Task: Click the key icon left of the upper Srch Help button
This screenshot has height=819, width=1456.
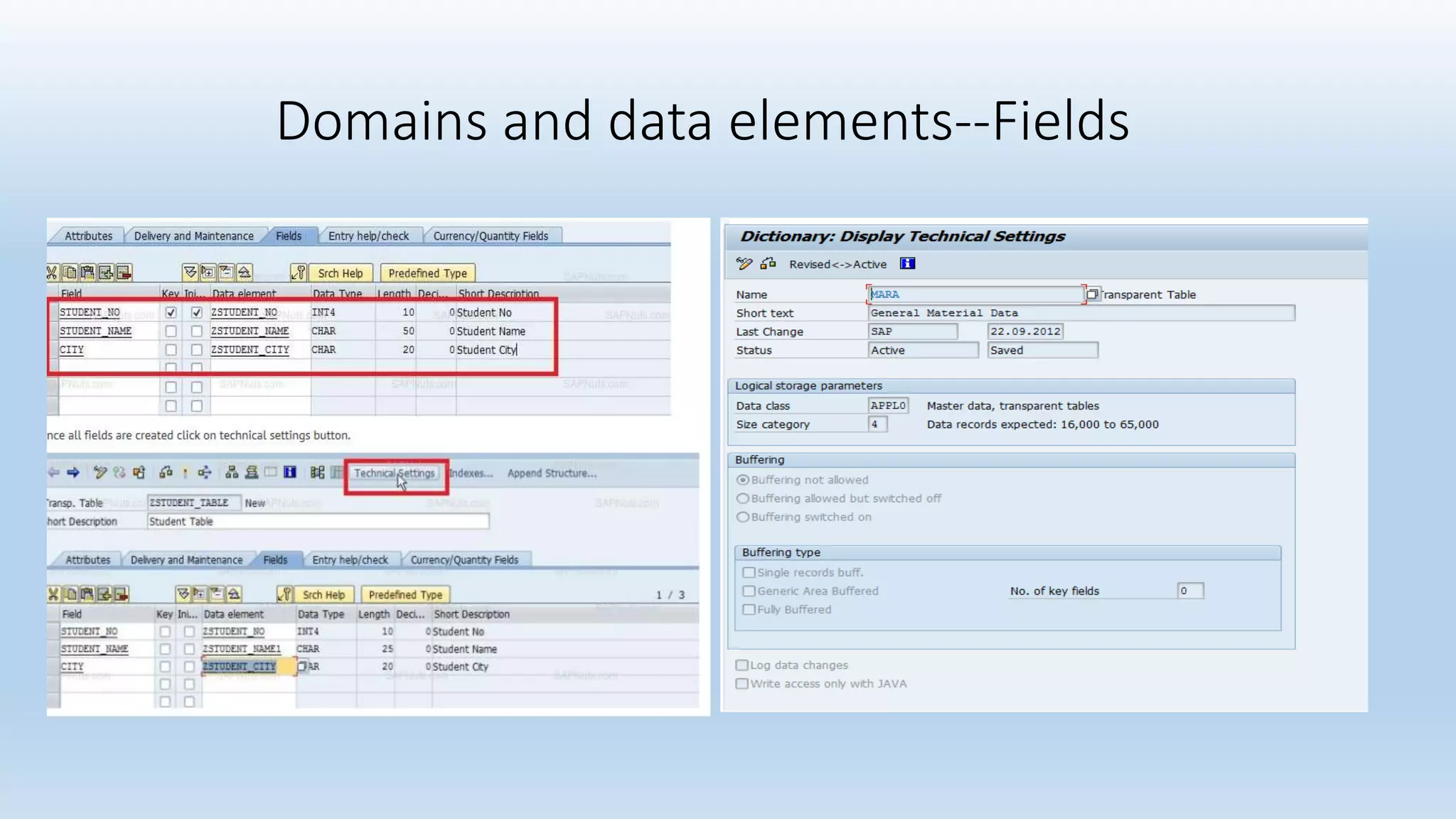Action: (x=299, y=272)
